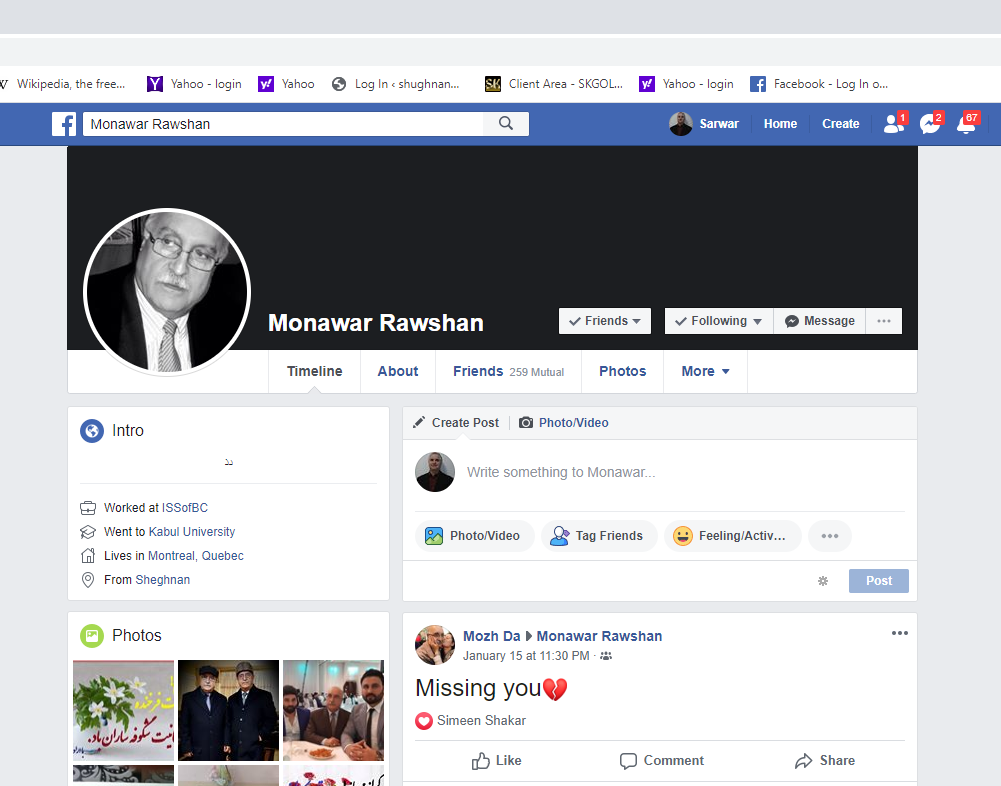Open the Kabul University link
Image resolution: width=1001 pixels, height=786 pixels.
(192, 532)
